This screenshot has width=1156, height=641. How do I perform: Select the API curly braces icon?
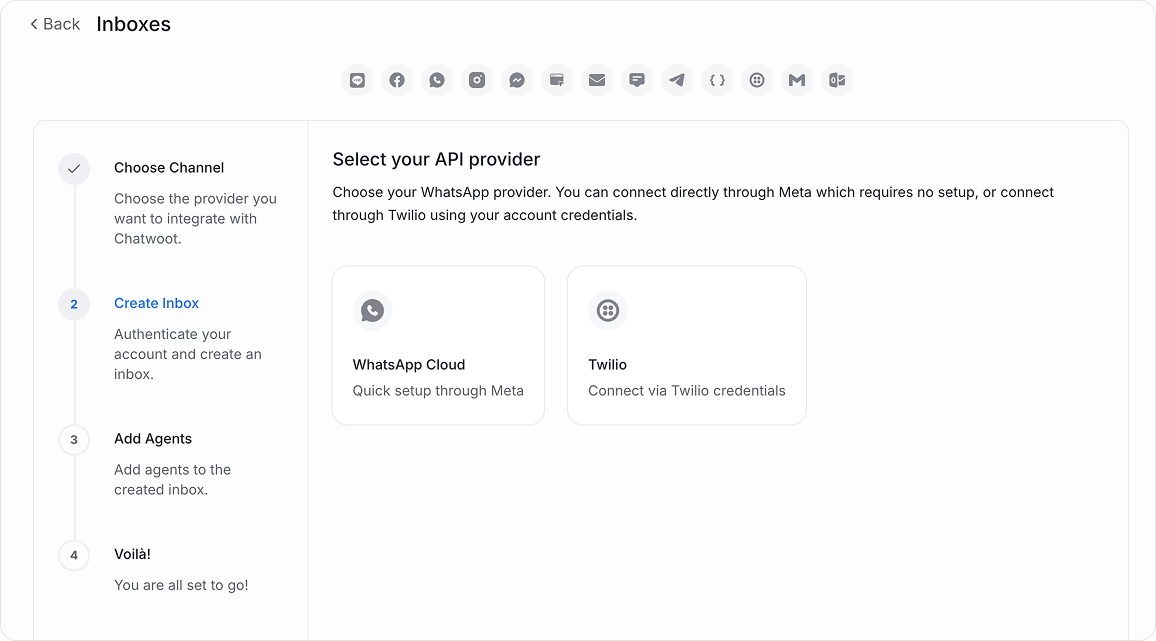point(717,80)
